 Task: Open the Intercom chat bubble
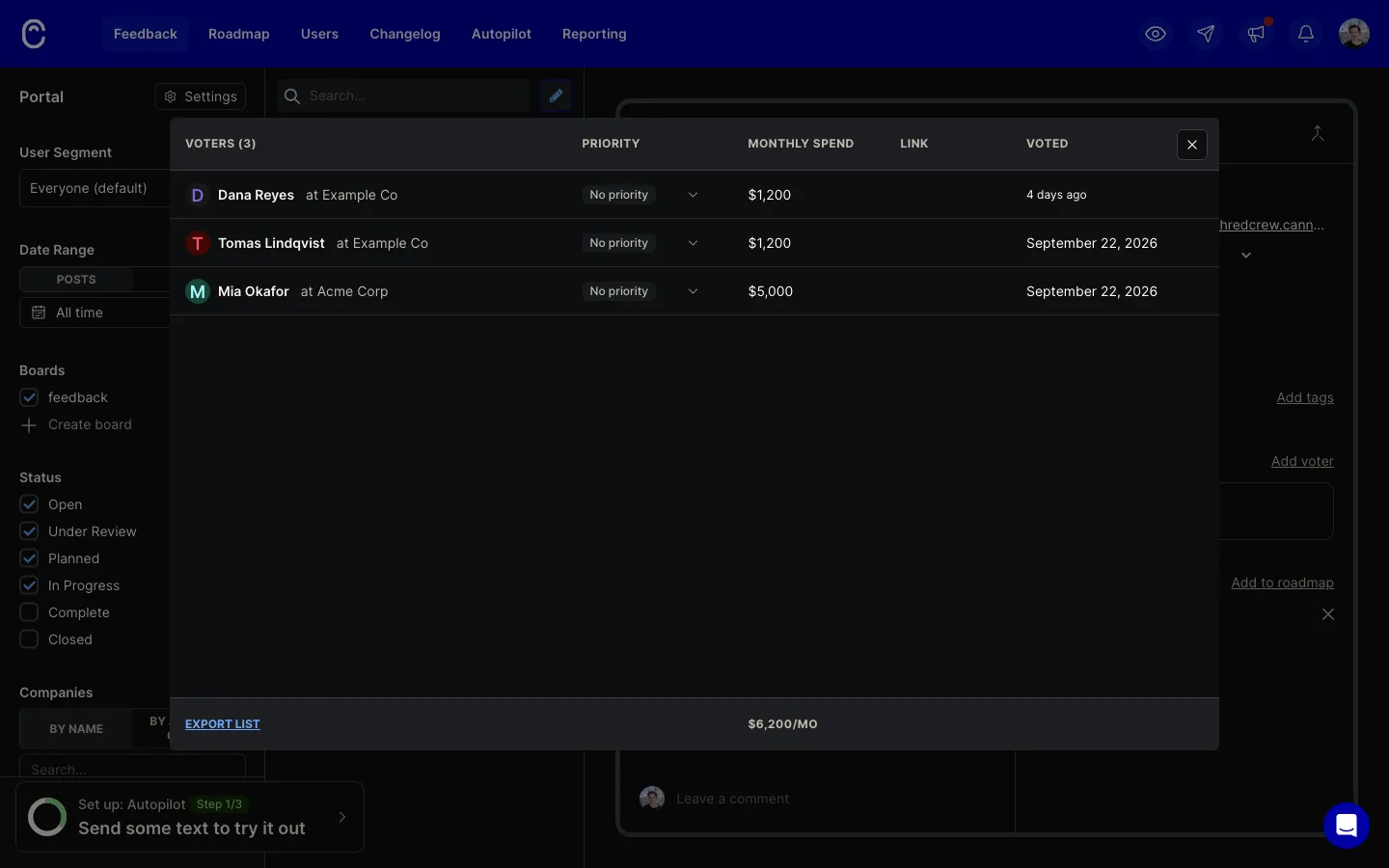click(1347, 826)
